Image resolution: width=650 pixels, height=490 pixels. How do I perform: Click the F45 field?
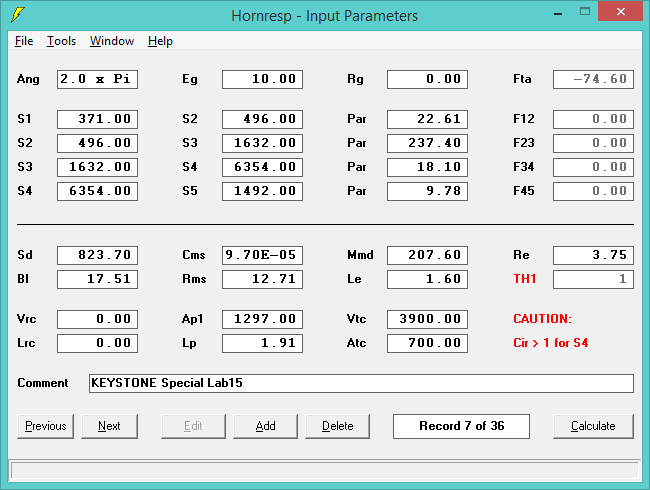[x=593, y=191]
